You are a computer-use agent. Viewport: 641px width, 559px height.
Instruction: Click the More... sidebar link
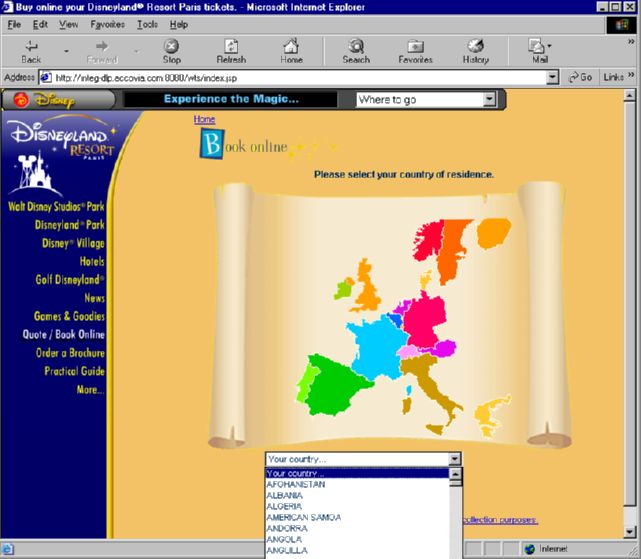pos(90,389)
